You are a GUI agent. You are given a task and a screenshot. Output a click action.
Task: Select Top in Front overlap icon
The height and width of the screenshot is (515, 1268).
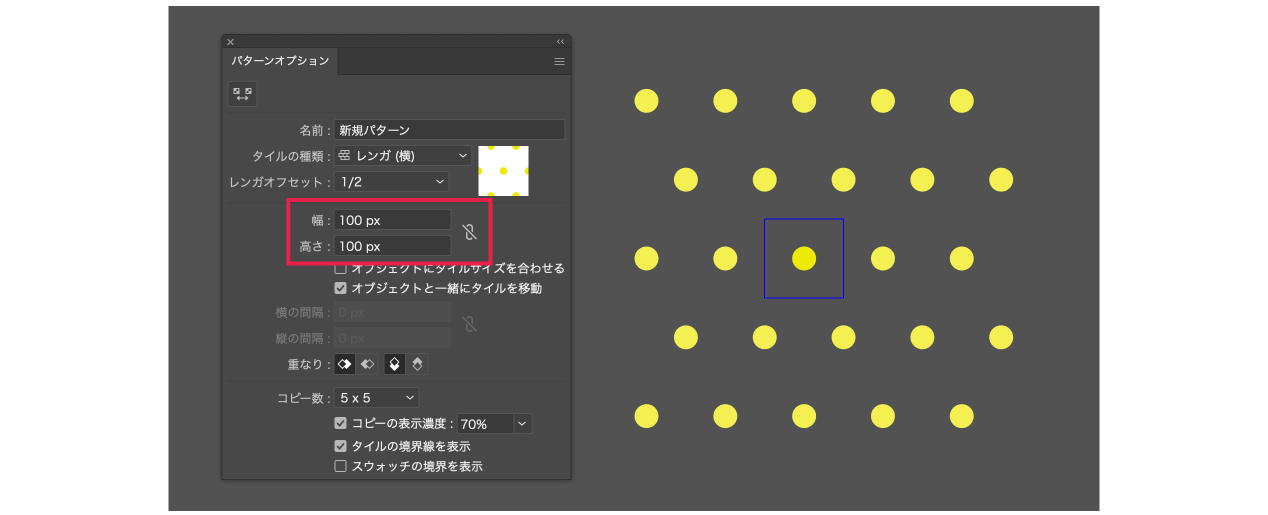click(395, 364)
